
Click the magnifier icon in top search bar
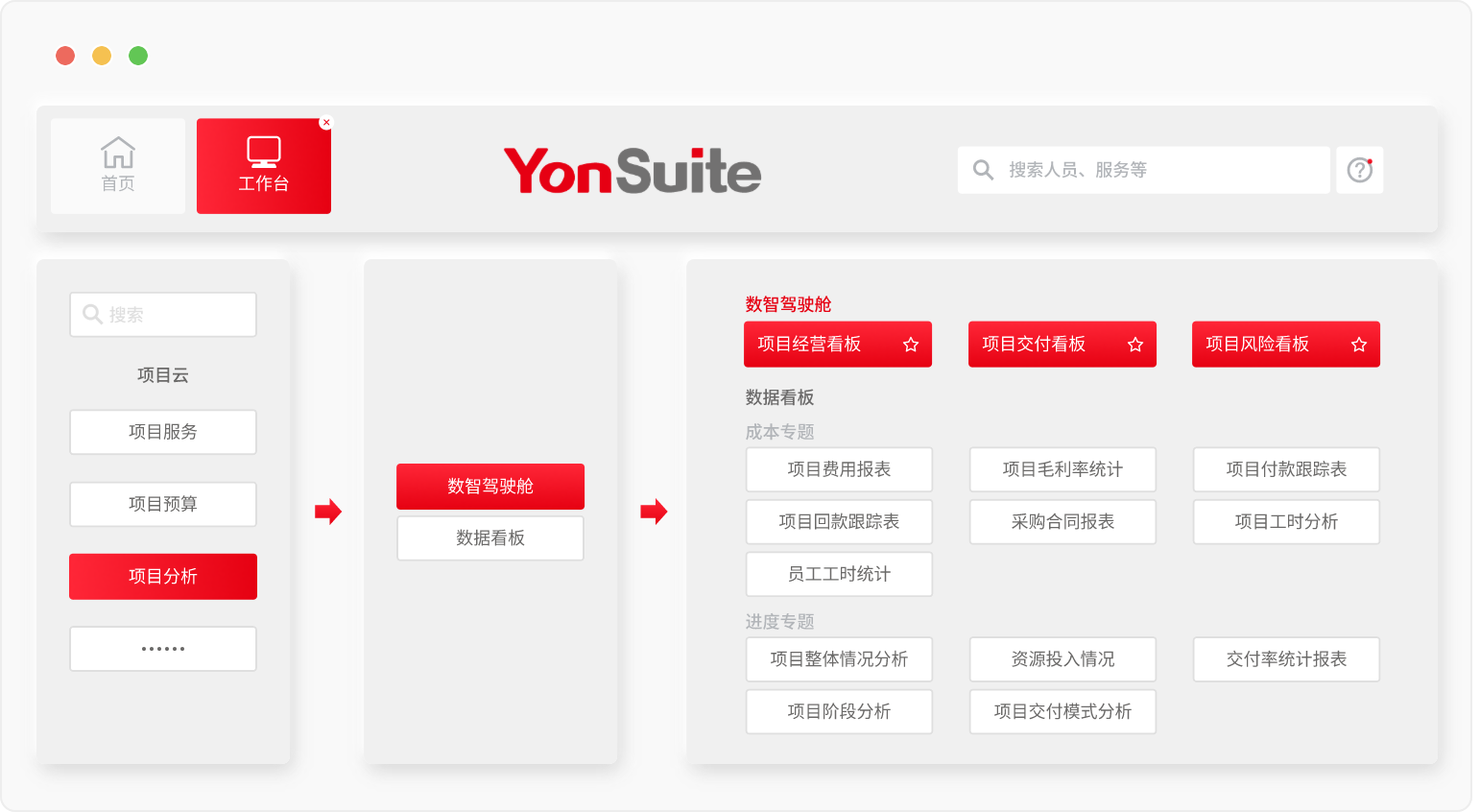(x=983, y=170)
